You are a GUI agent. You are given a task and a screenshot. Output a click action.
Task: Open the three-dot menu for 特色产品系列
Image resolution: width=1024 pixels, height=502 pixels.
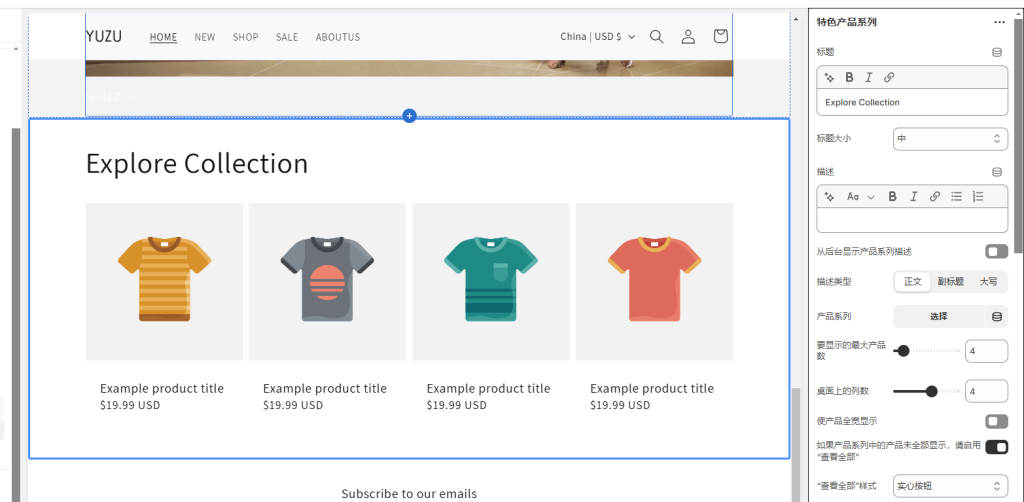pyautogui.click(x=999, y=22)
